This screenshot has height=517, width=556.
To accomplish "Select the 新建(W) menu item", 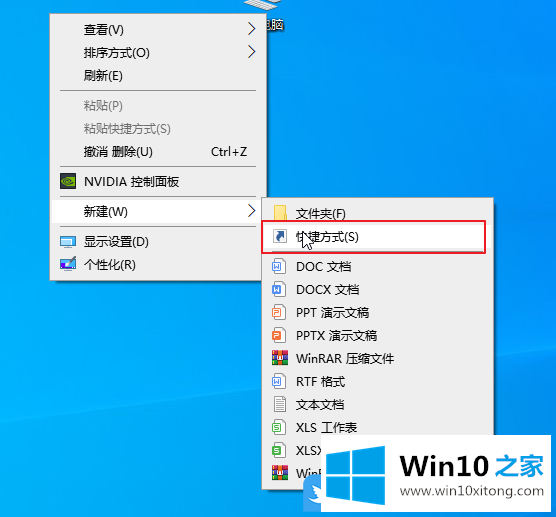I will (x=158, y=211).
